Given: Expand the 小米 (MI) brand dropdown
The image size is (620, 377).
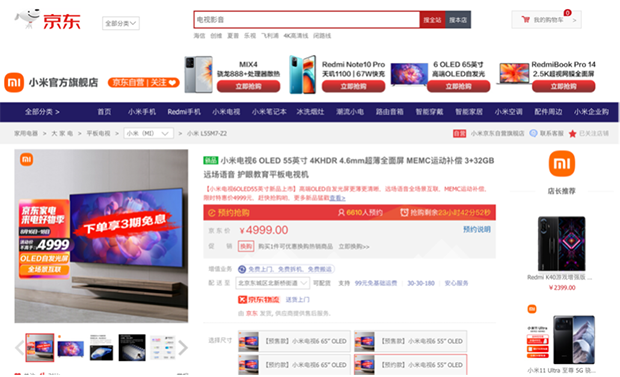Looking at the screenshot, I should 148,133.
